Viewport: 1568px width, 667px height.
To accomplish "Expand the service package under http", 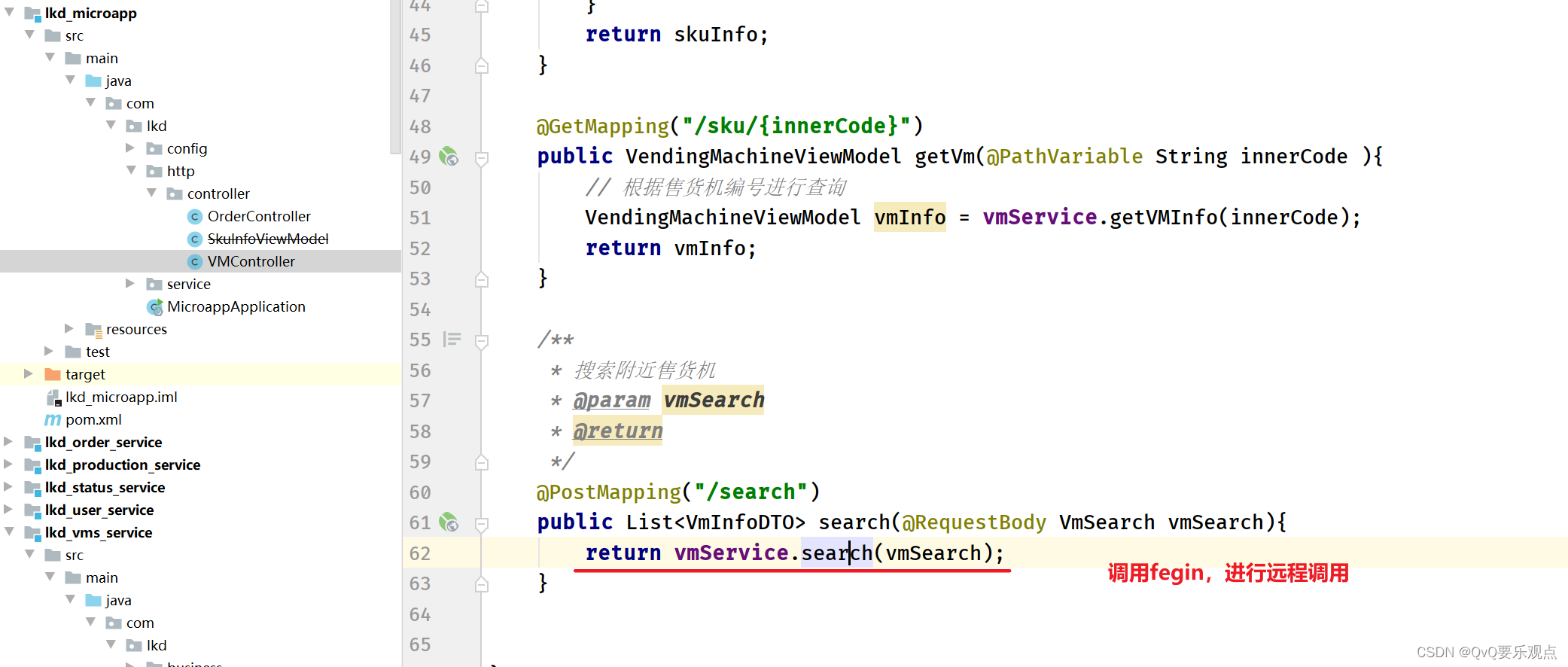I will (x=130, y=283).
